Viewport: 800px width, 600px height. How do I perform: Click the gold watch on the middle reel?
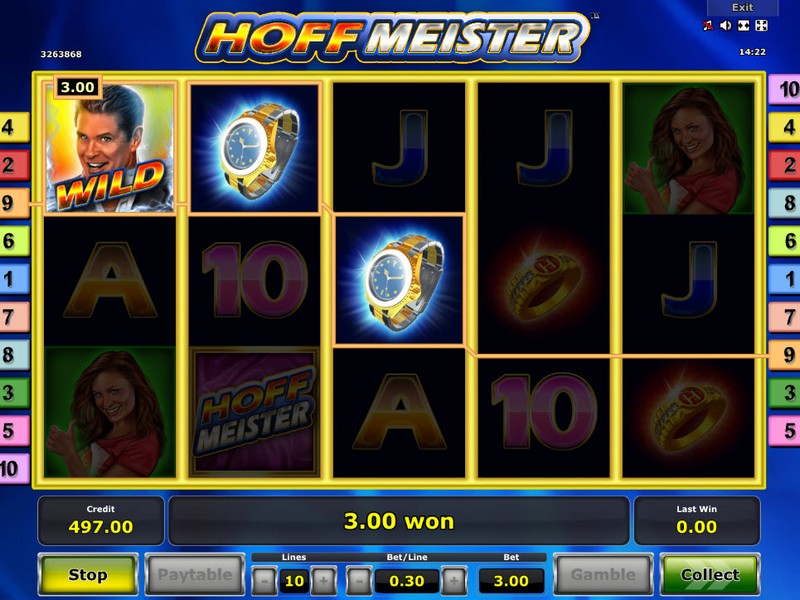click(399, 280)
